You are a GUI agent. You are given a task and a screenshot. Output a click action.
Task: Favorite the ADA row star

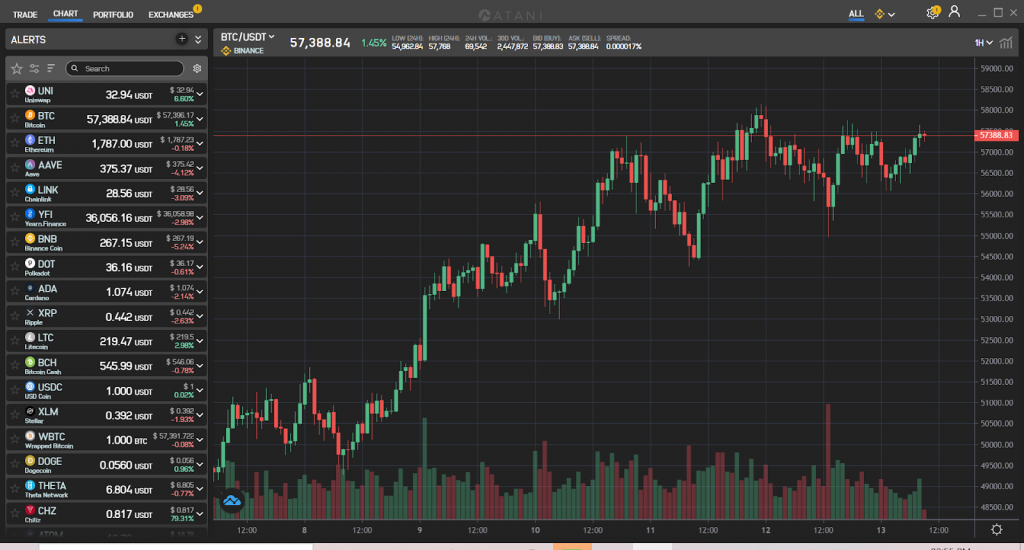(14, 291)
